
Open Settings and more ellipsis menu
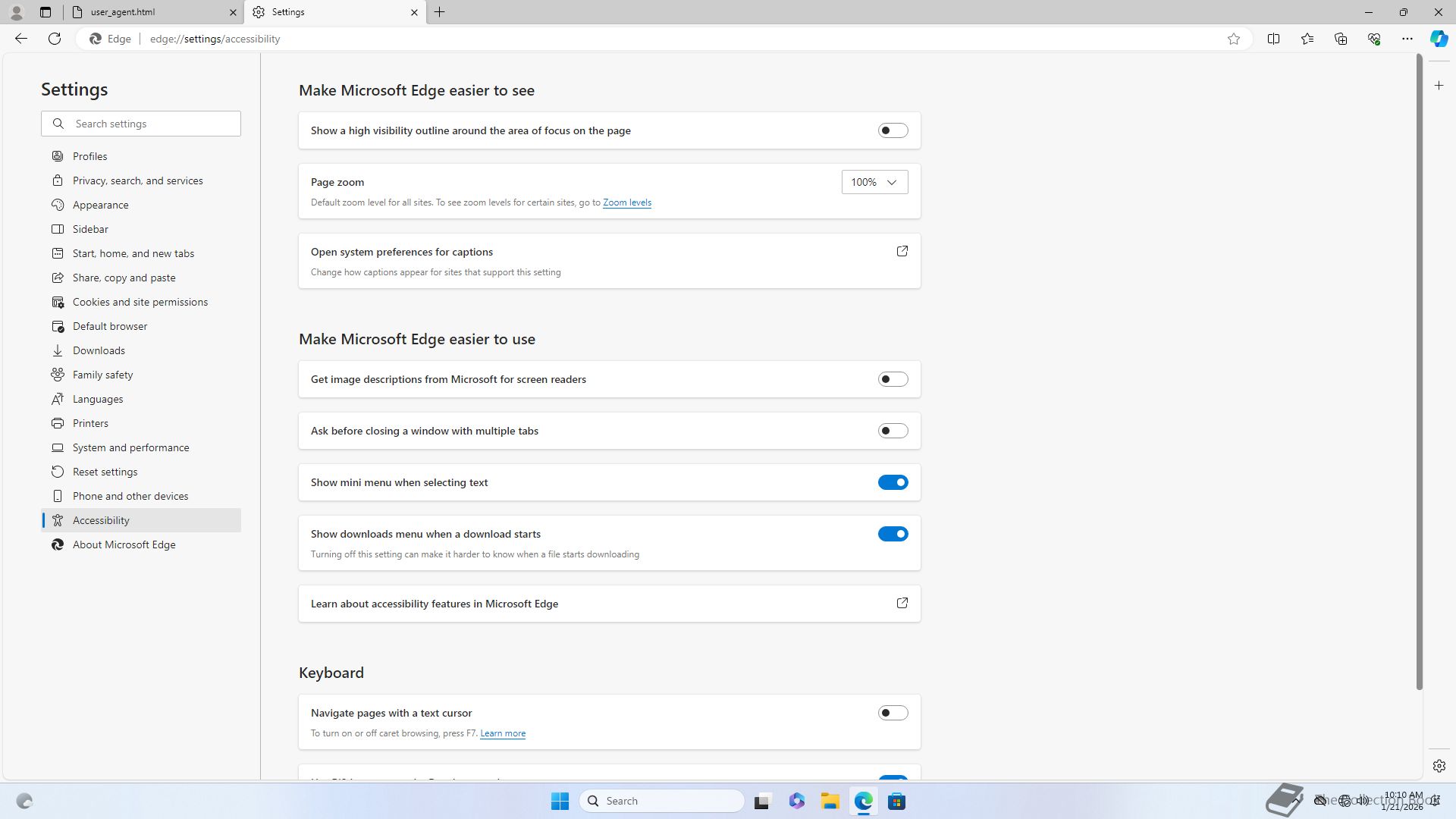(x=1407, y=39)
